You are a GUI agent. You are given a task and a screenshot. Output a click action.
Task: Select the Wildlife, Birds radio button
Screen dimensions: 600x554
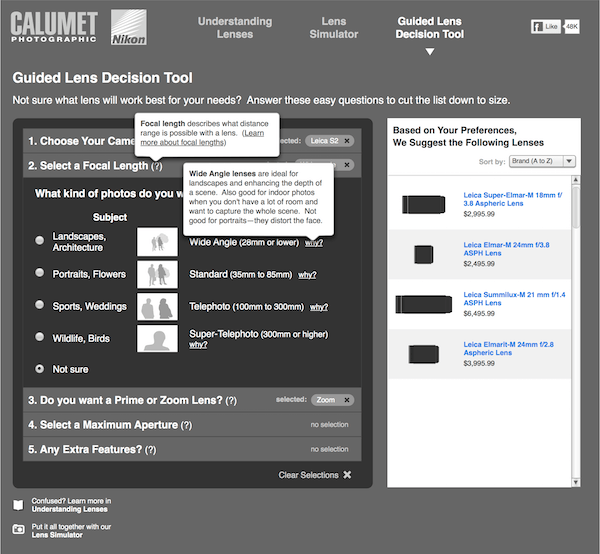tap(39, 337)
